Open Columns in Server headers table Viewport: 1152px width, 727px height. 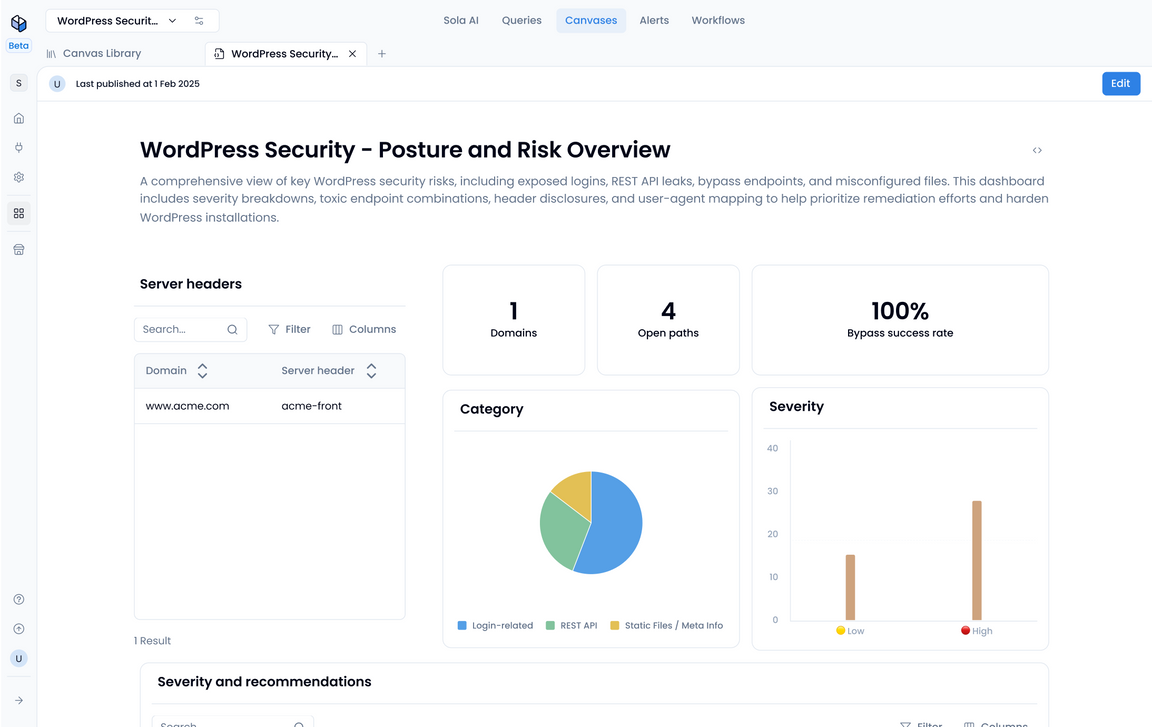pyautogui.click(x=364, y=330)
